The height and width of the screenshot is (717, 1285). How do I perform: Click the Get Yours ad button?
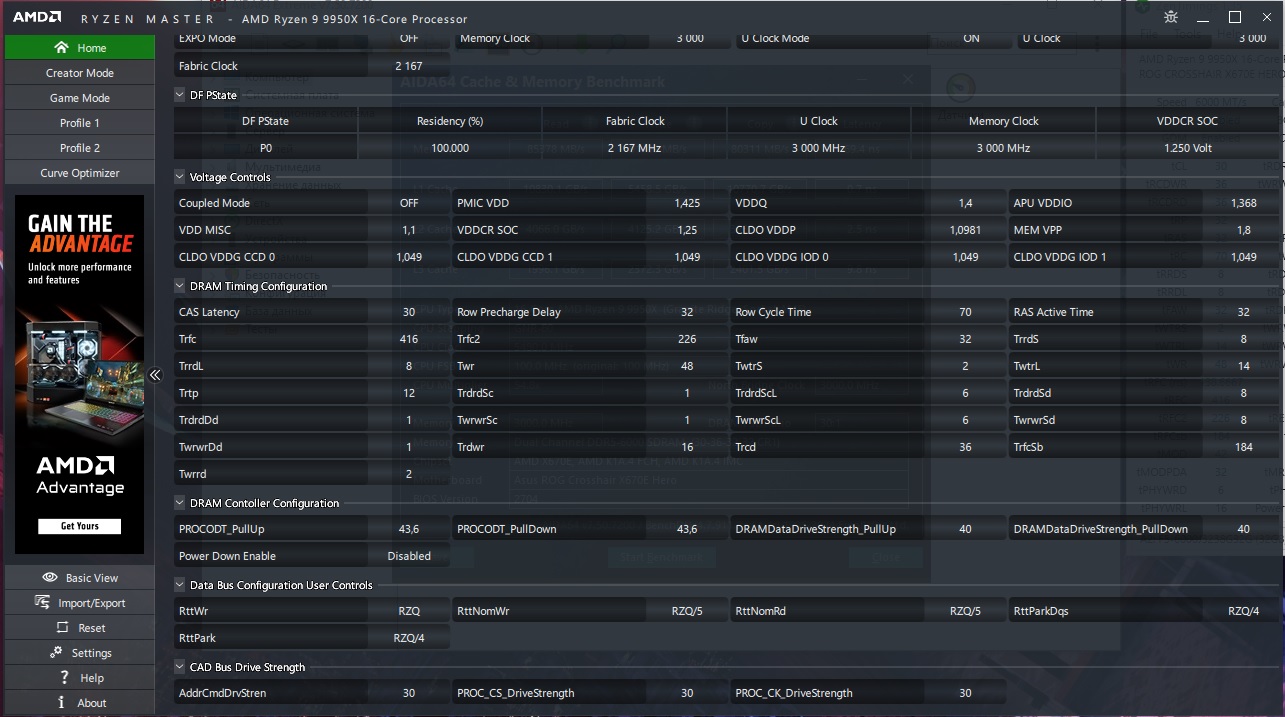click(79, 526)
